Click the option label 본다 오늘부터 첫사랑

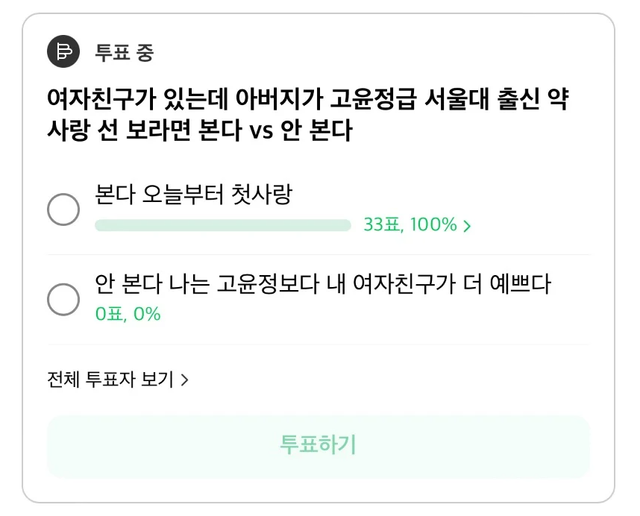click(193, 194)
